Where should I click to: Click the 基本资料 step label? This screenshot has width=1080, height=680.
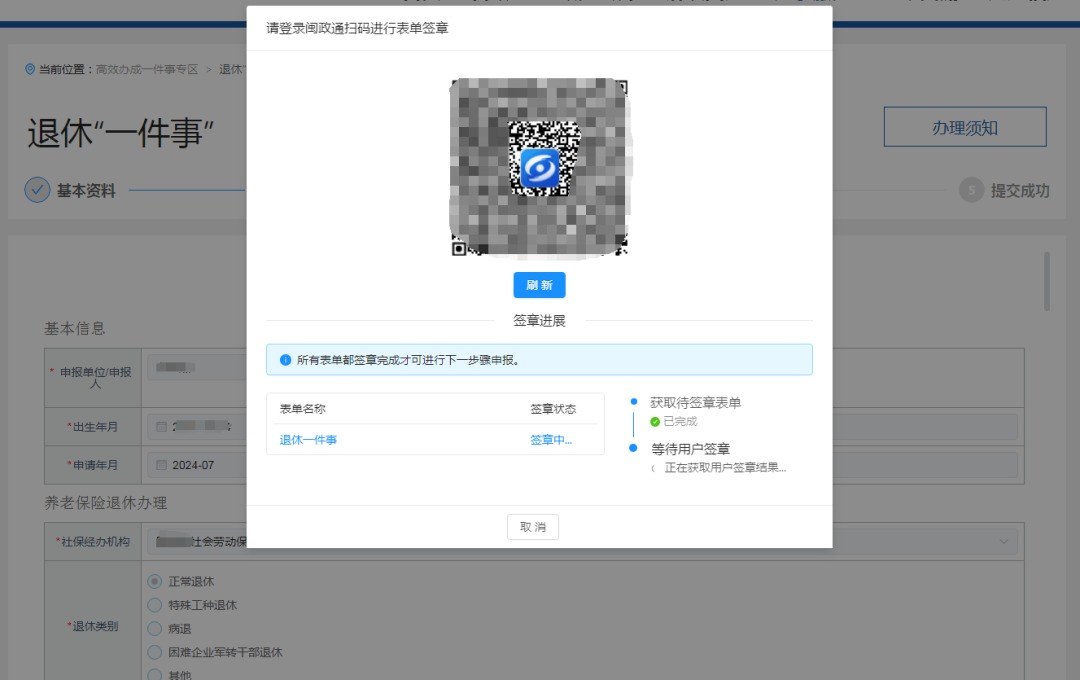(86, 191)
